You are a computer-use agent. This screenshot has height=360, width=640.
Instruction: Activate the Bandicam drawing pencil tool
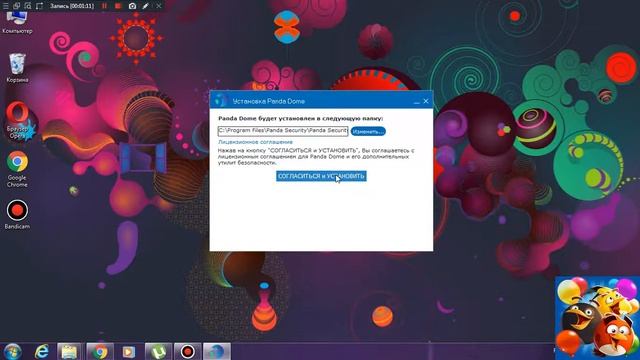pyautogui.click(x=145, y=6)
